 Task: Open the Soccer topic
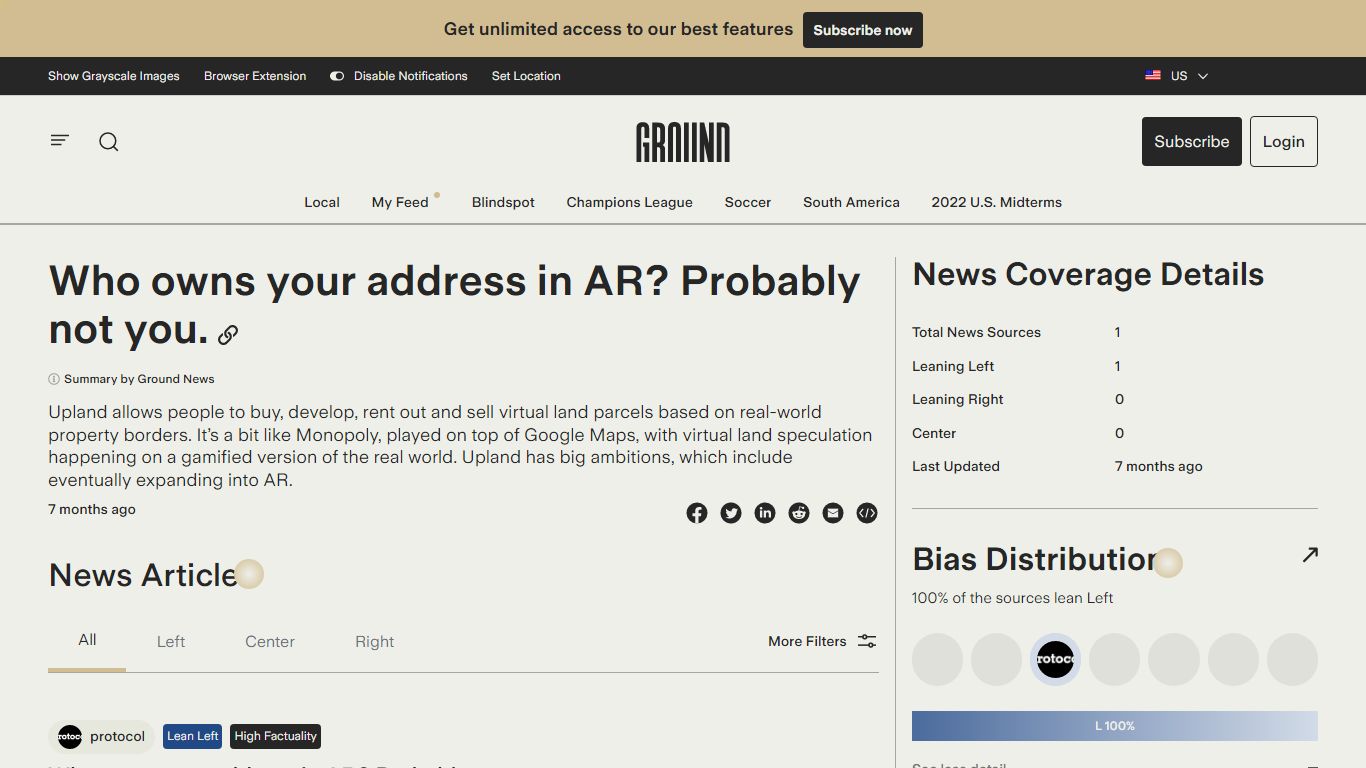coord(748,202)
